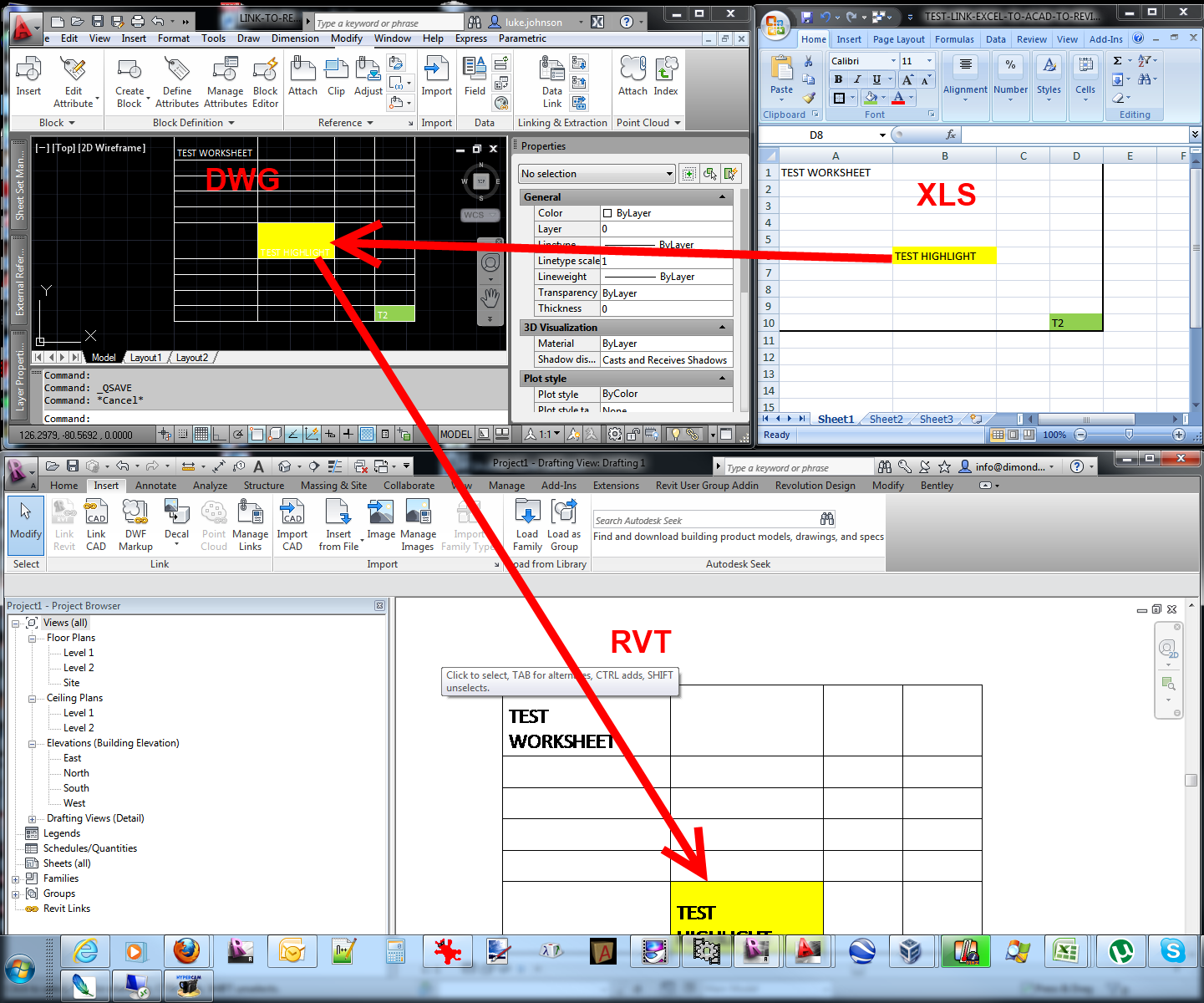Click Import CAD in Revit ribbon
The image size is (1204, 1003).
pyautogui.click(x=292, y=525)
